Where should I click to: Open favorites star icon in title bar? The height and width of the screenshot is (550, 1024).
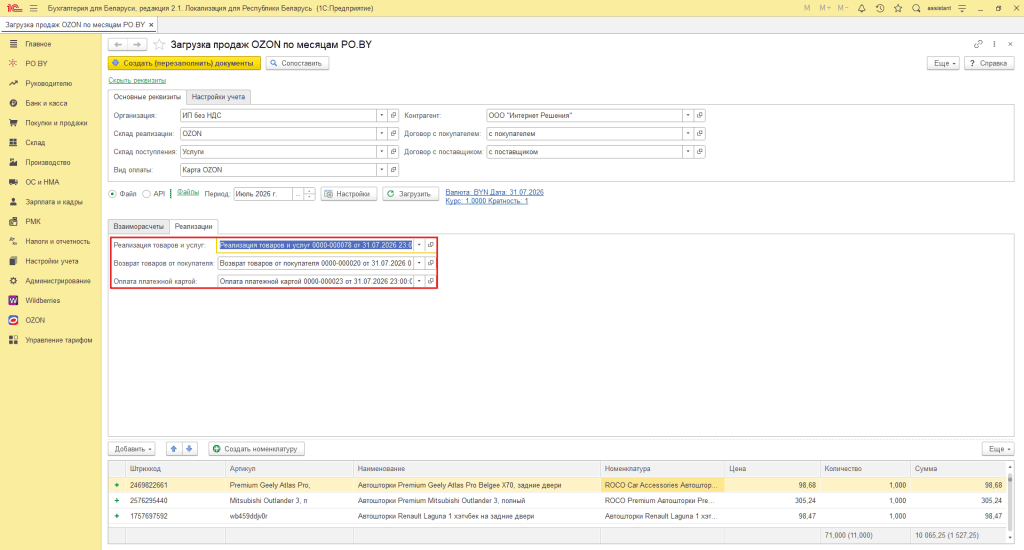pyautogui.click(x=898, y=8)
